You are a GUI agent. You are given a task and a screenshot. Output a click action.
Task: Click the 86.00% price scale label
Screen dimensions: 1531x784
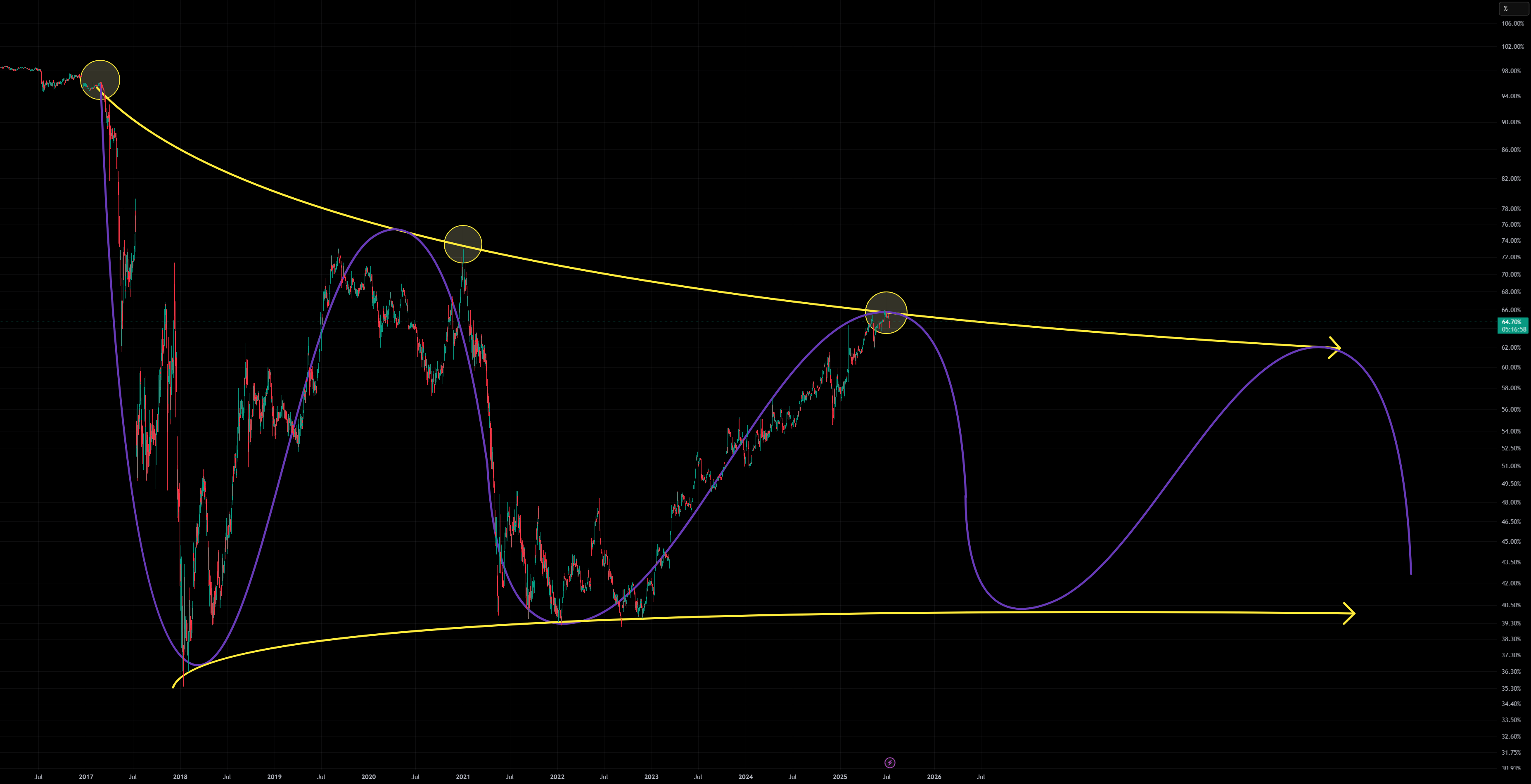click(1511, 150)
